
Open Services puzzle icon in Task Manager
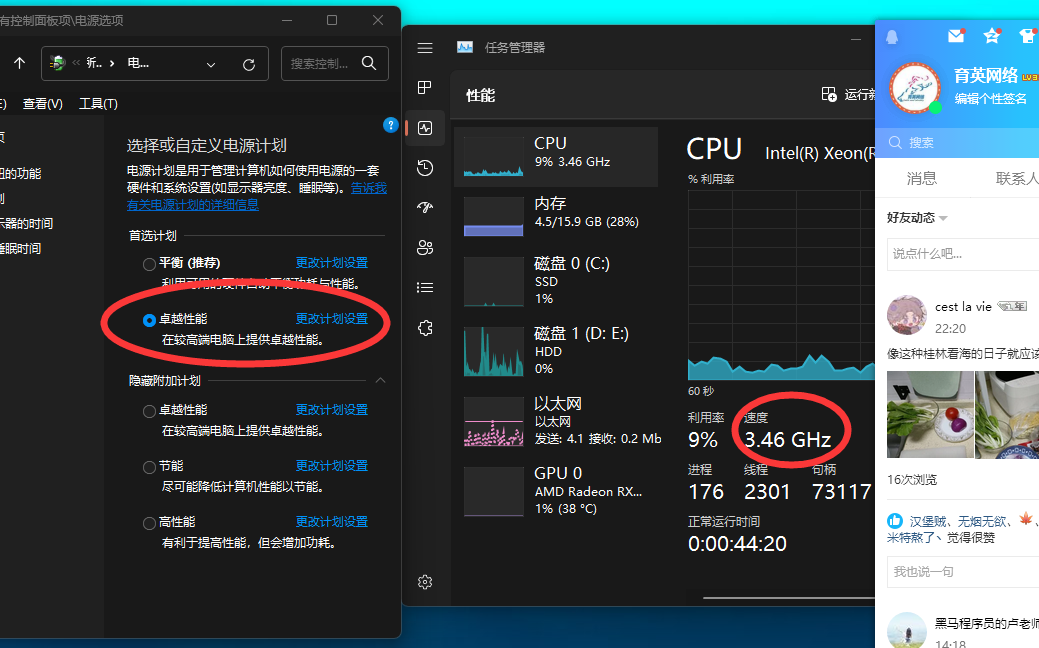pos(425,328)
